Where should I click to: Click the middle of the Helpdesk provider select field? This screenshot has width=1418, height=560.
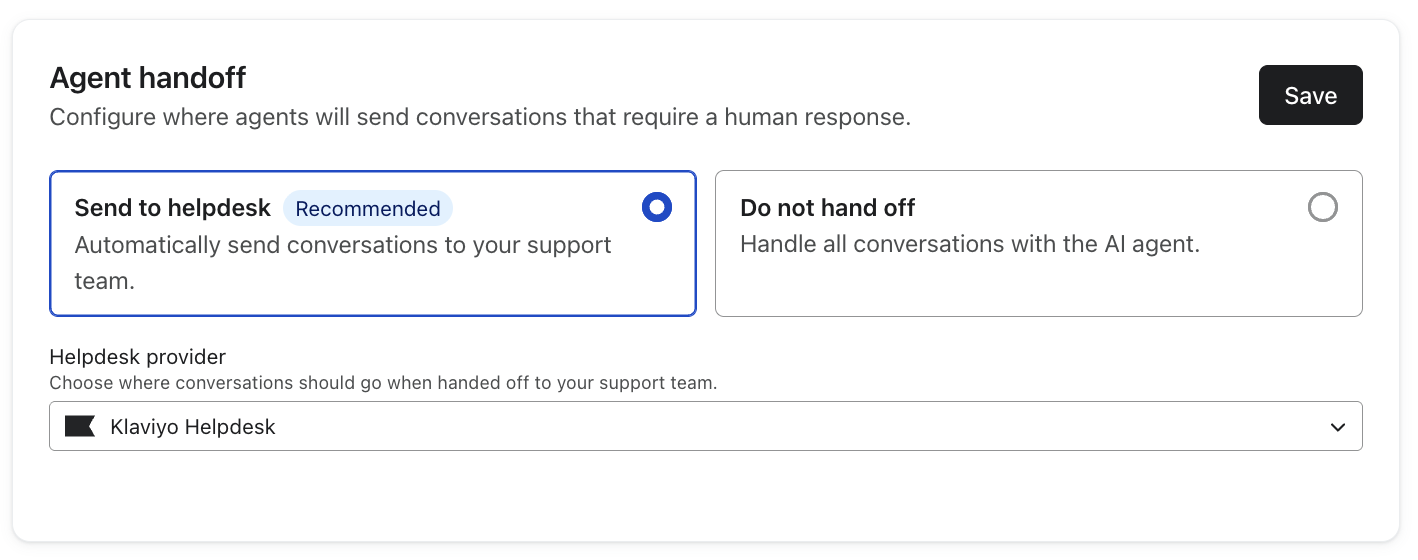705,427
